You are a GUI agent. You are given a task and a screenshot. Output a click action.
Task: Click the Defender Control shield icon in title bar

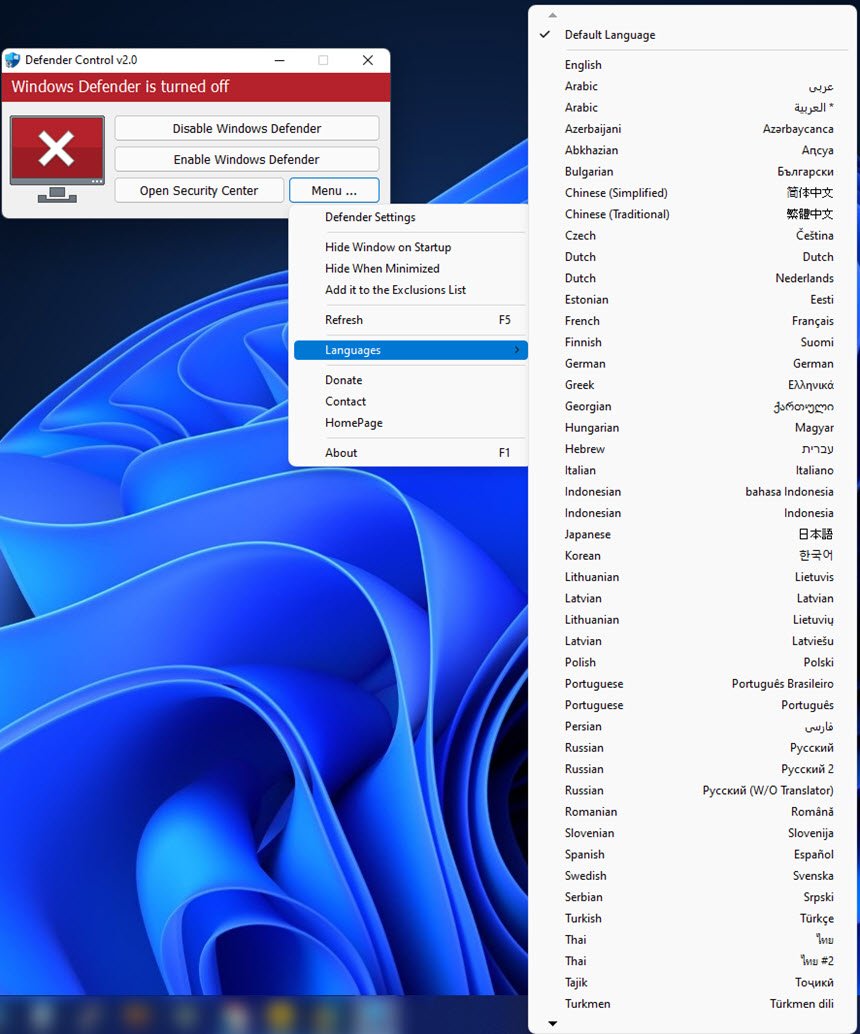coord(13,60)
